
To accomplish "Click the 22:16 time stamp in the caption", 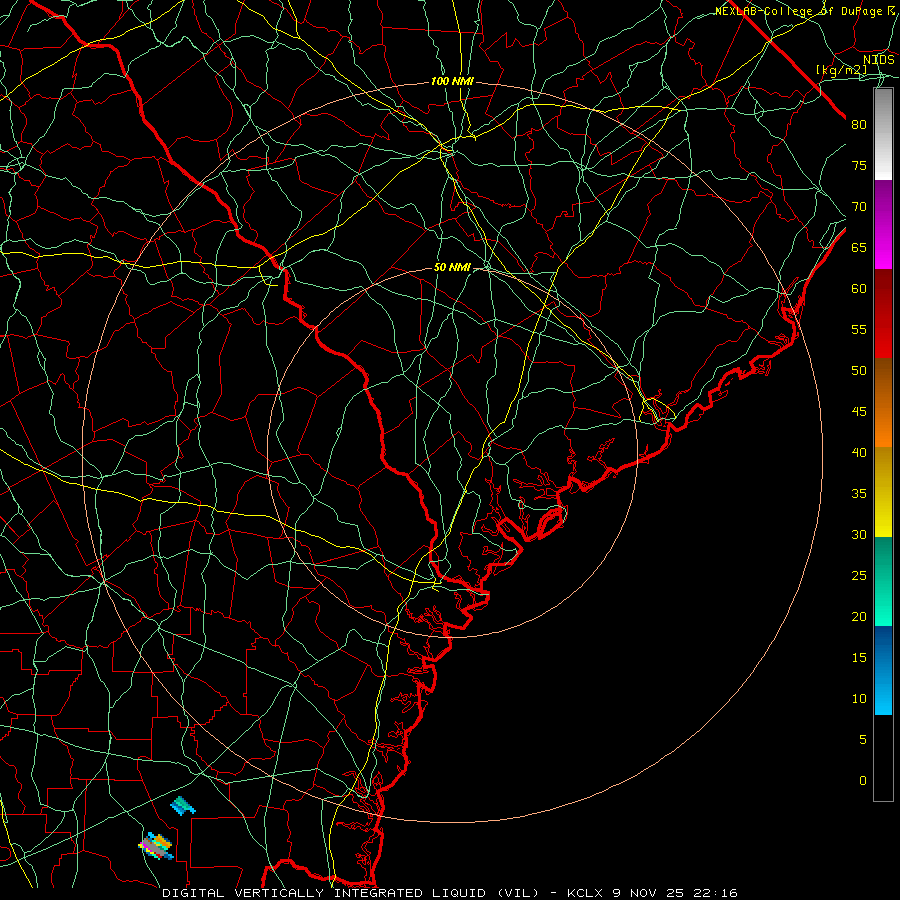I will [x=713, y=893].
